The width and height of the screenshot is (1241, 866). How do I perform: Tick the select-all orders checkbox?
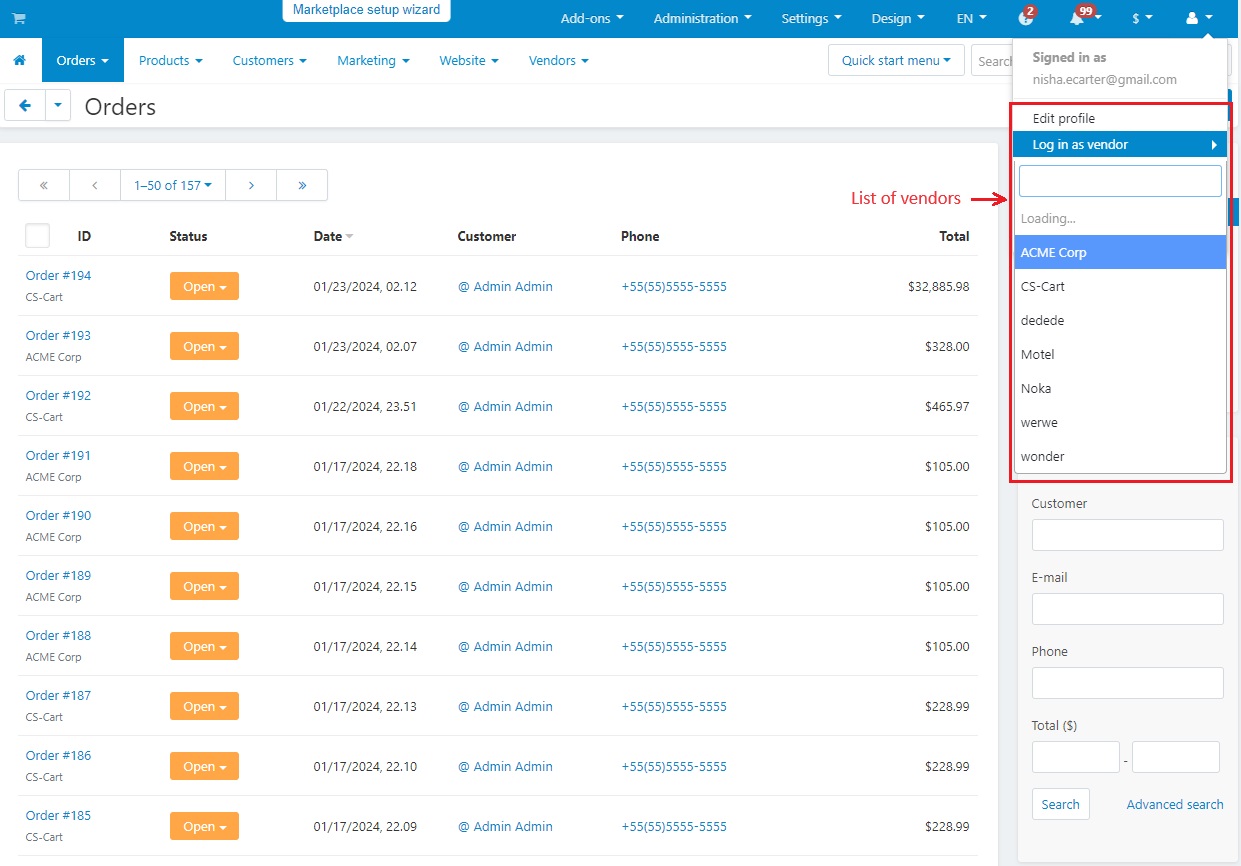click(37, 235)
